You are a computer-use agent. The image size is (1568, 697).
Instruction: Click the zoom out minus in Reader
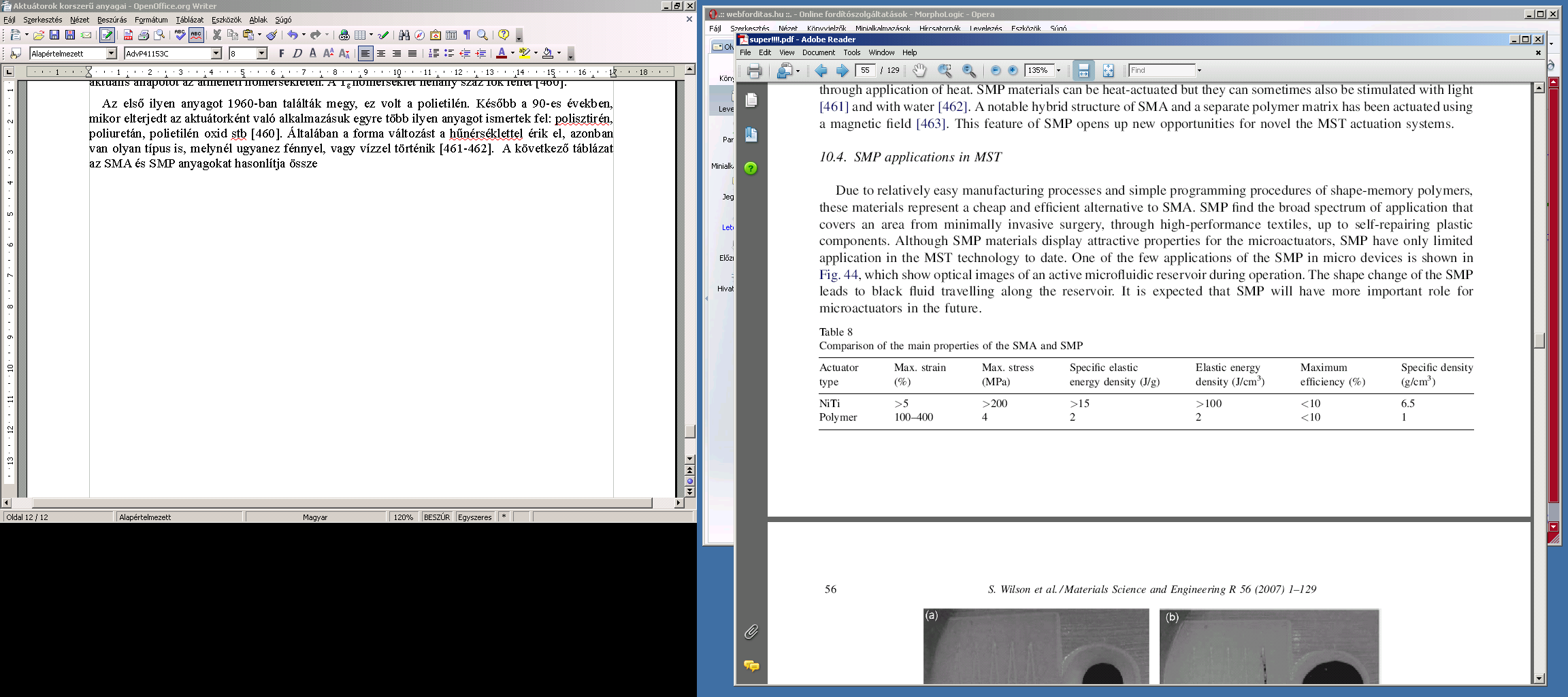(x=996, y=70)
